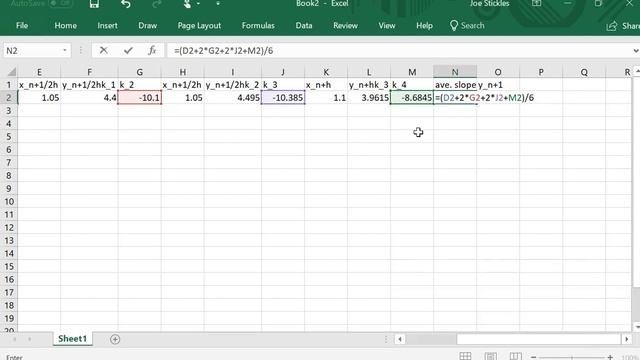Select row 2 header

9,98
